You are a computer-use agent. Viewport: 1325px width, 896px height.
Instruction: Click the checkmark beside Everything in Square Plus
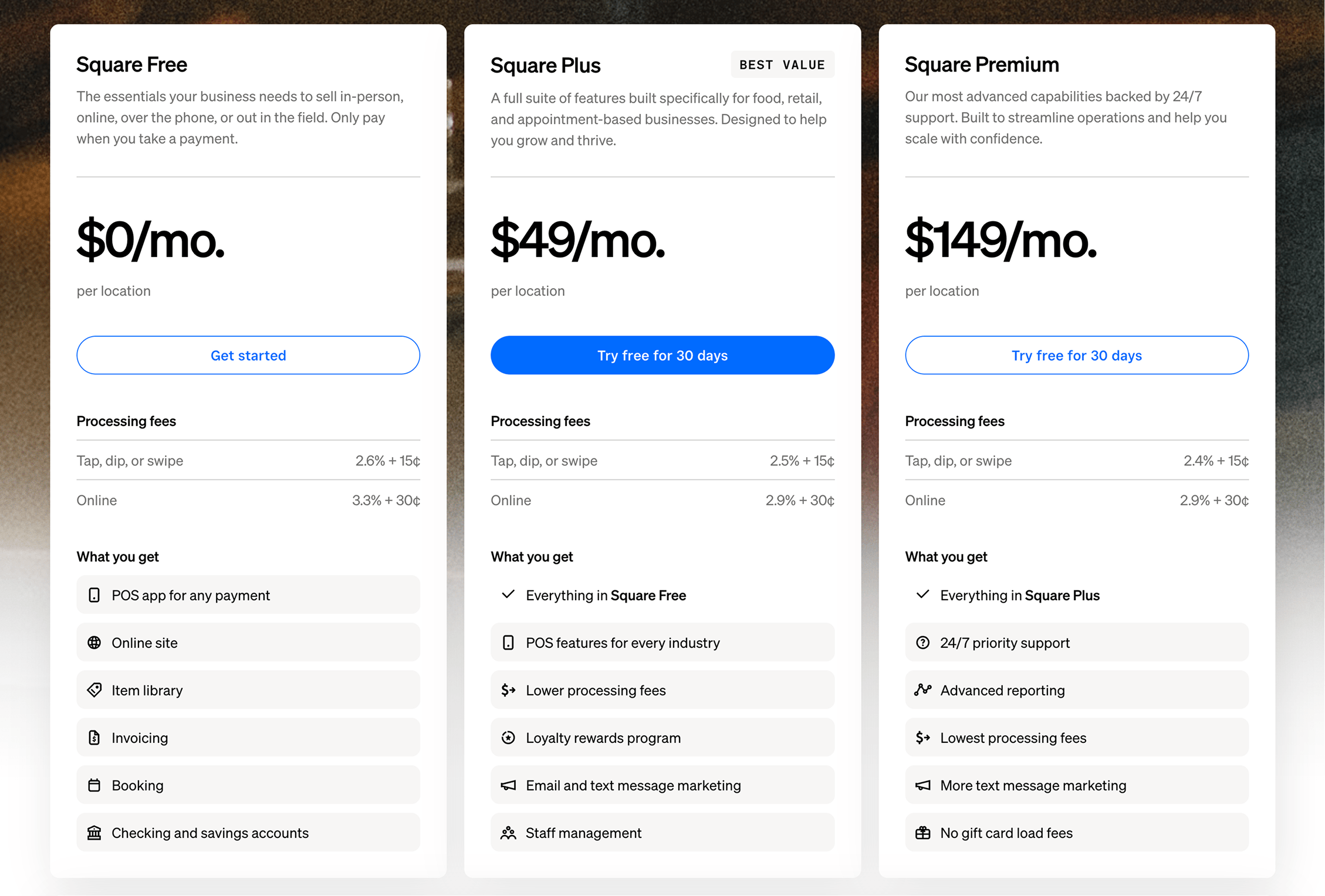tap(922, 594)
